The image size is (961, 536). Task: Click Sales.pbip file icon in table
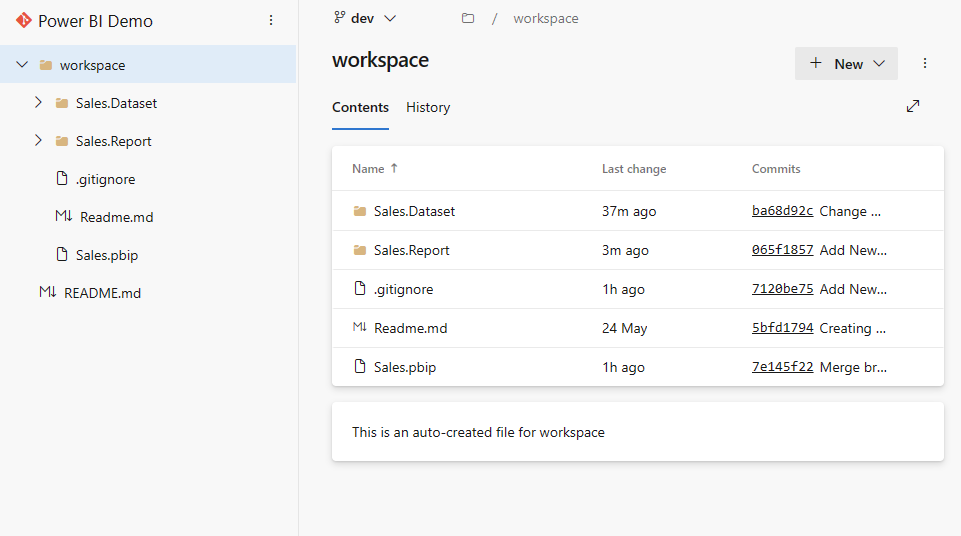(x=360, y=366)
